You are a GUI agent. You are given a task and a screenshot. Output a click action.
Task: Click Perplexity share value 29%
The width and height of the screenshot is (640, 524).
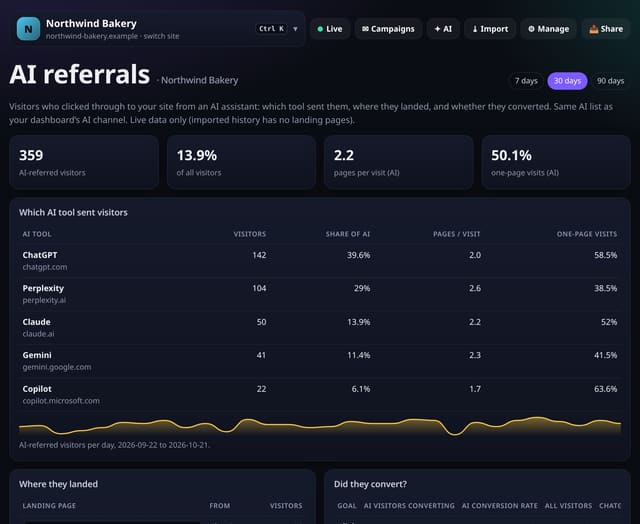tap(362, 289)
